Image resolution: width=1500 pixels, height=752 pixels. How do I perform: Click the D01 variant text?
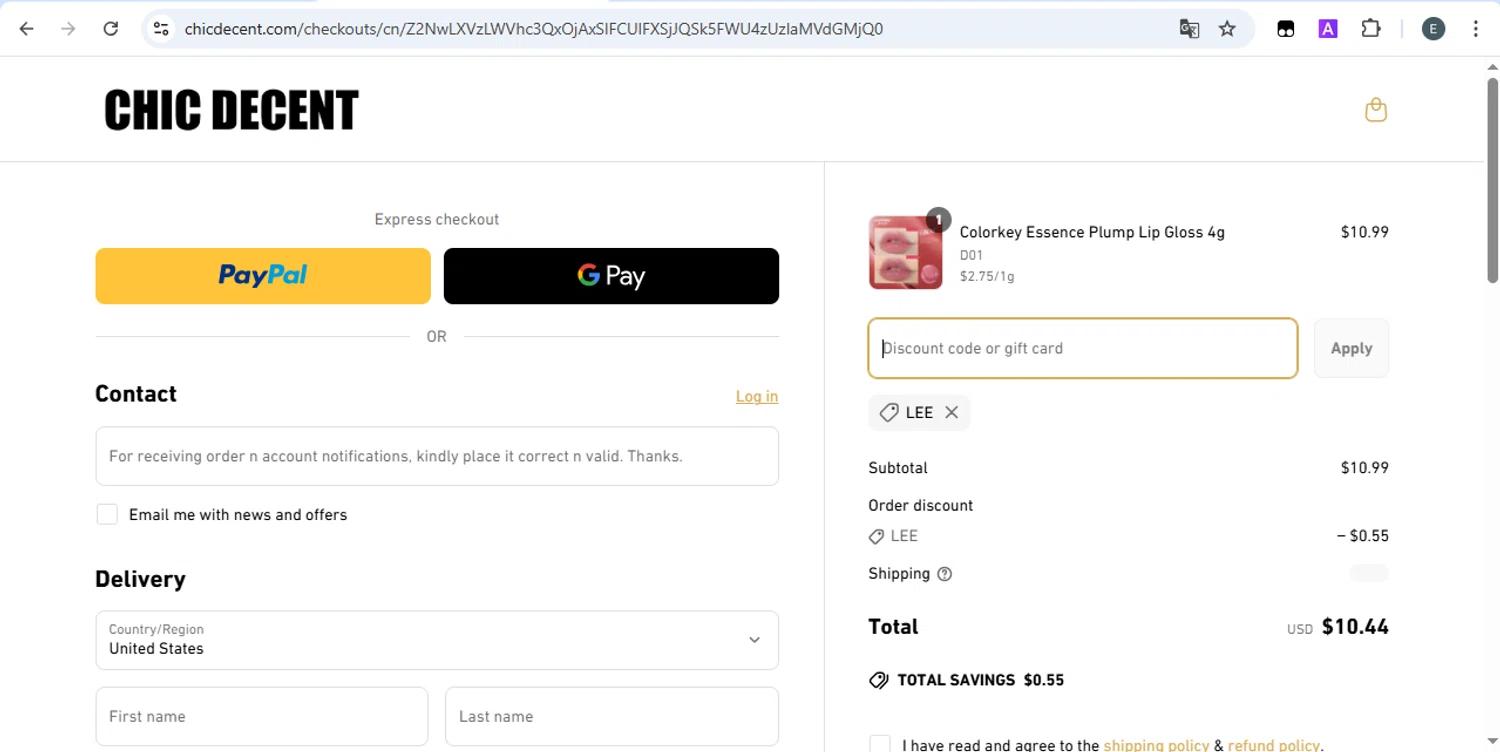tap(971, 255)
